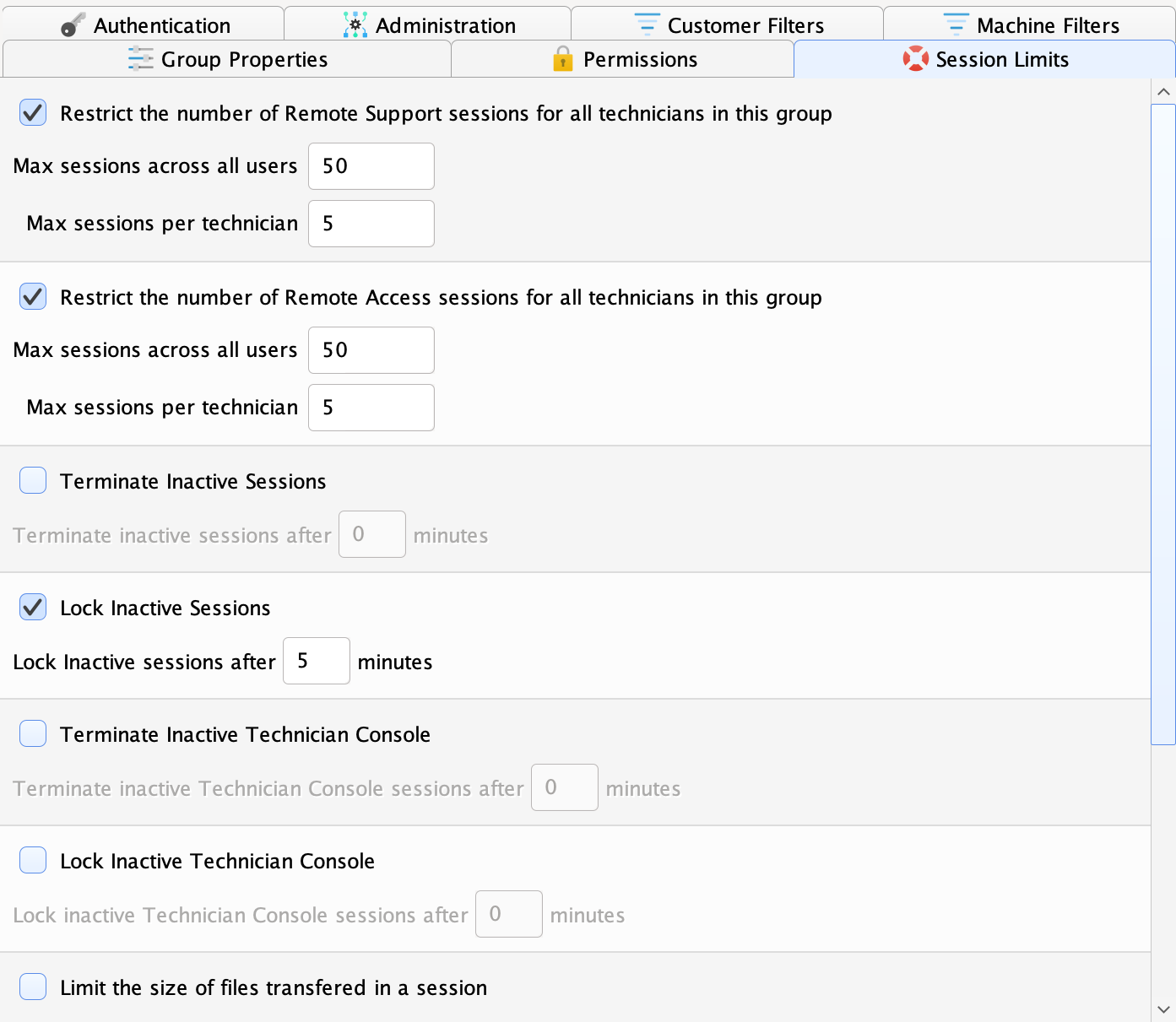
Task: Click Lock inactive Technician Console minutes field
Action: (509, 914)
